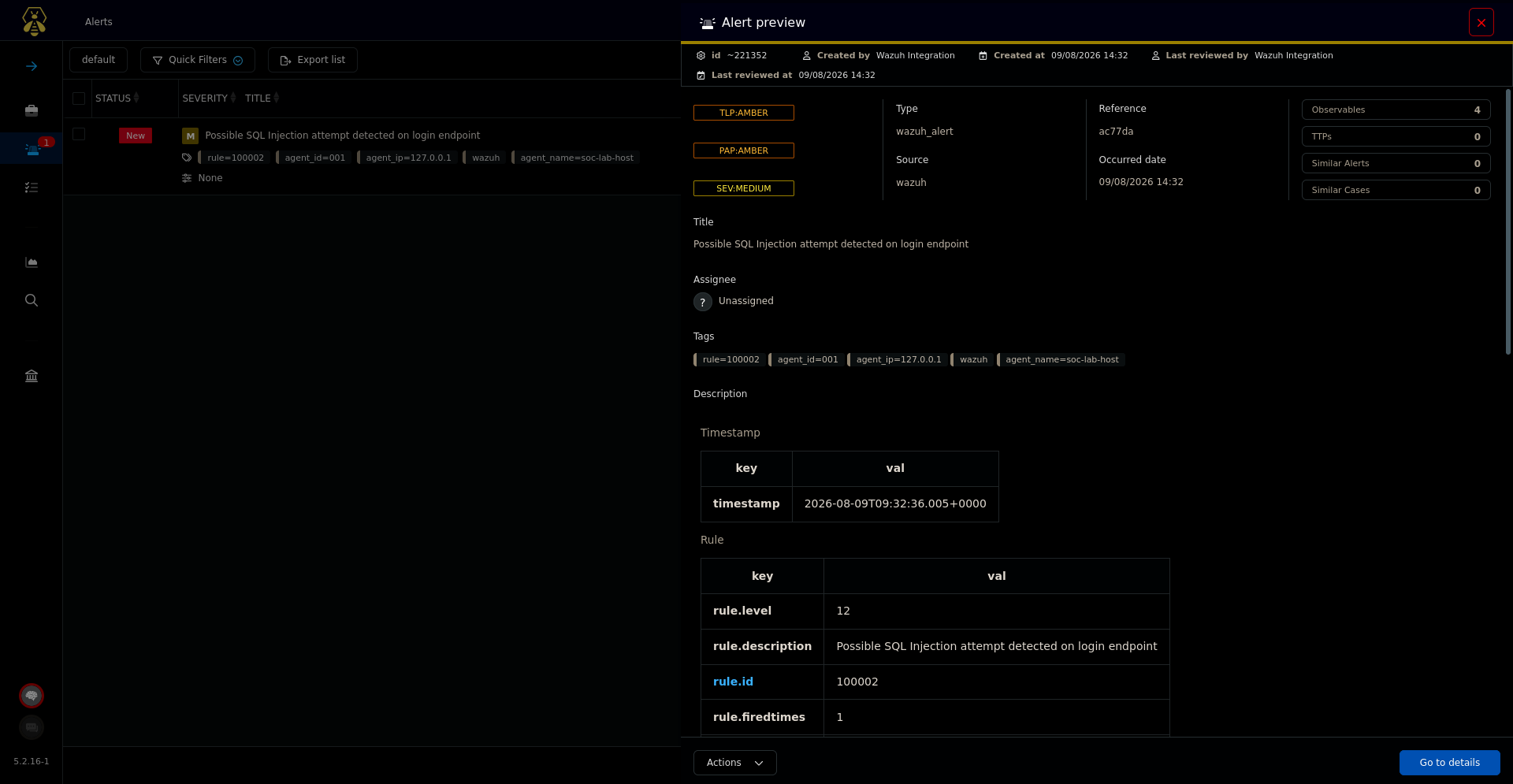The height and width of the screenshot is (784, 1513).
Task: Sort by the STATUS column
Action: (117, 98)
